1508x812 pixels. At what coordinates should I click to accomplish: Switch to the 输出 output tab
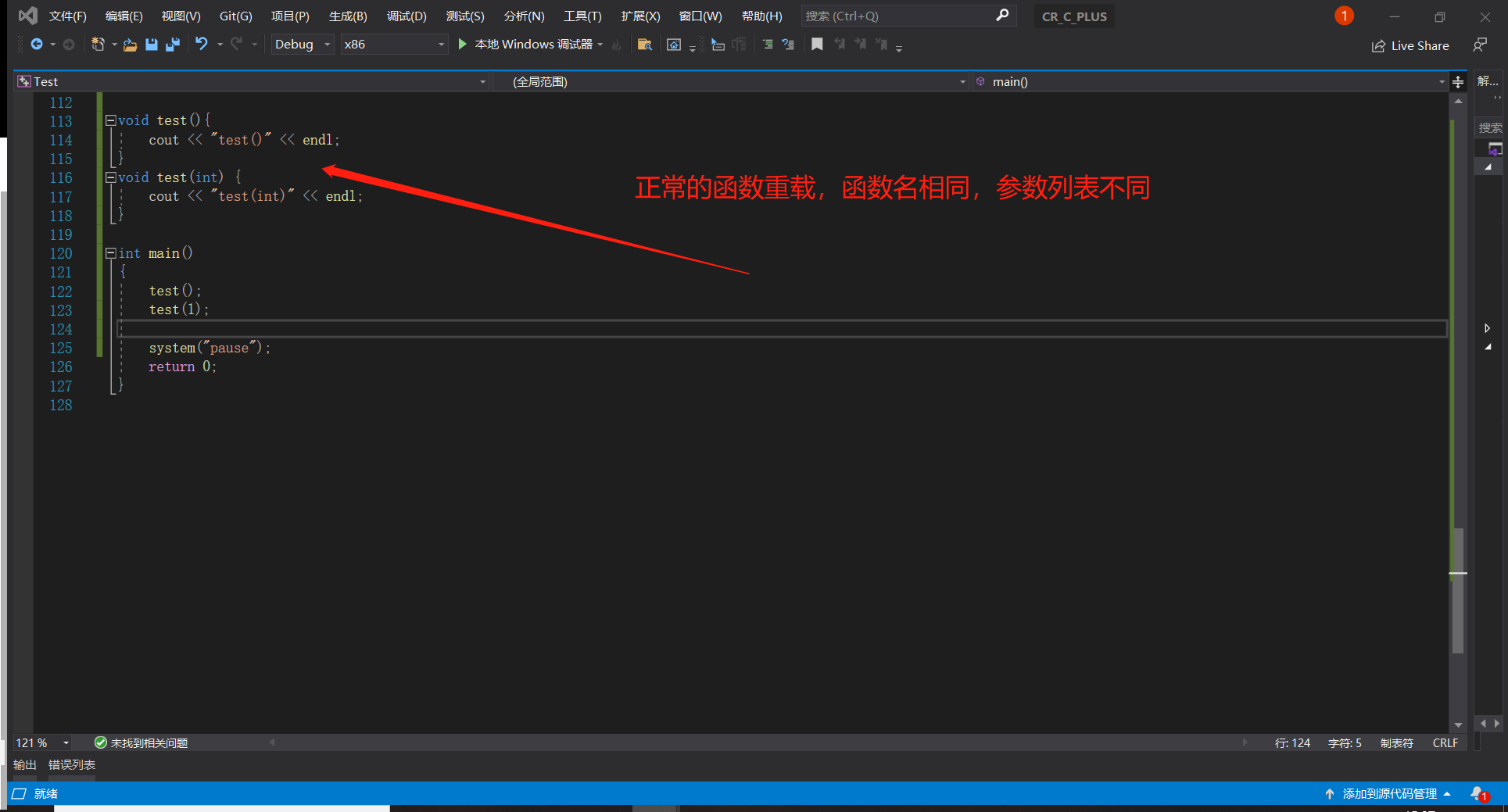[25, 764]
